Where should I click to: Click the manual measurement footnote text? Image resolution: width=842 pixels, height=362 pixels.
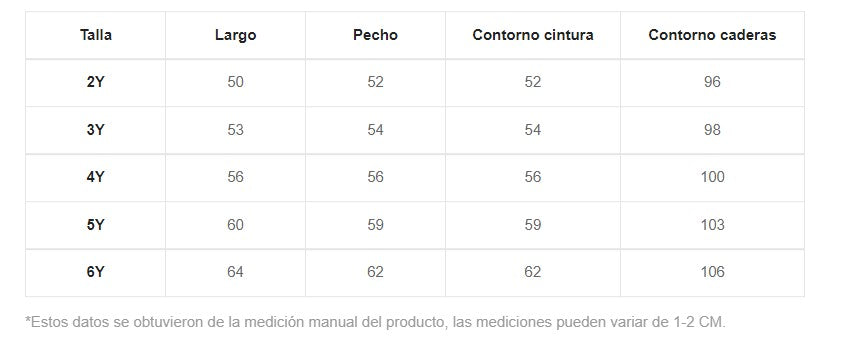[375, 322]
